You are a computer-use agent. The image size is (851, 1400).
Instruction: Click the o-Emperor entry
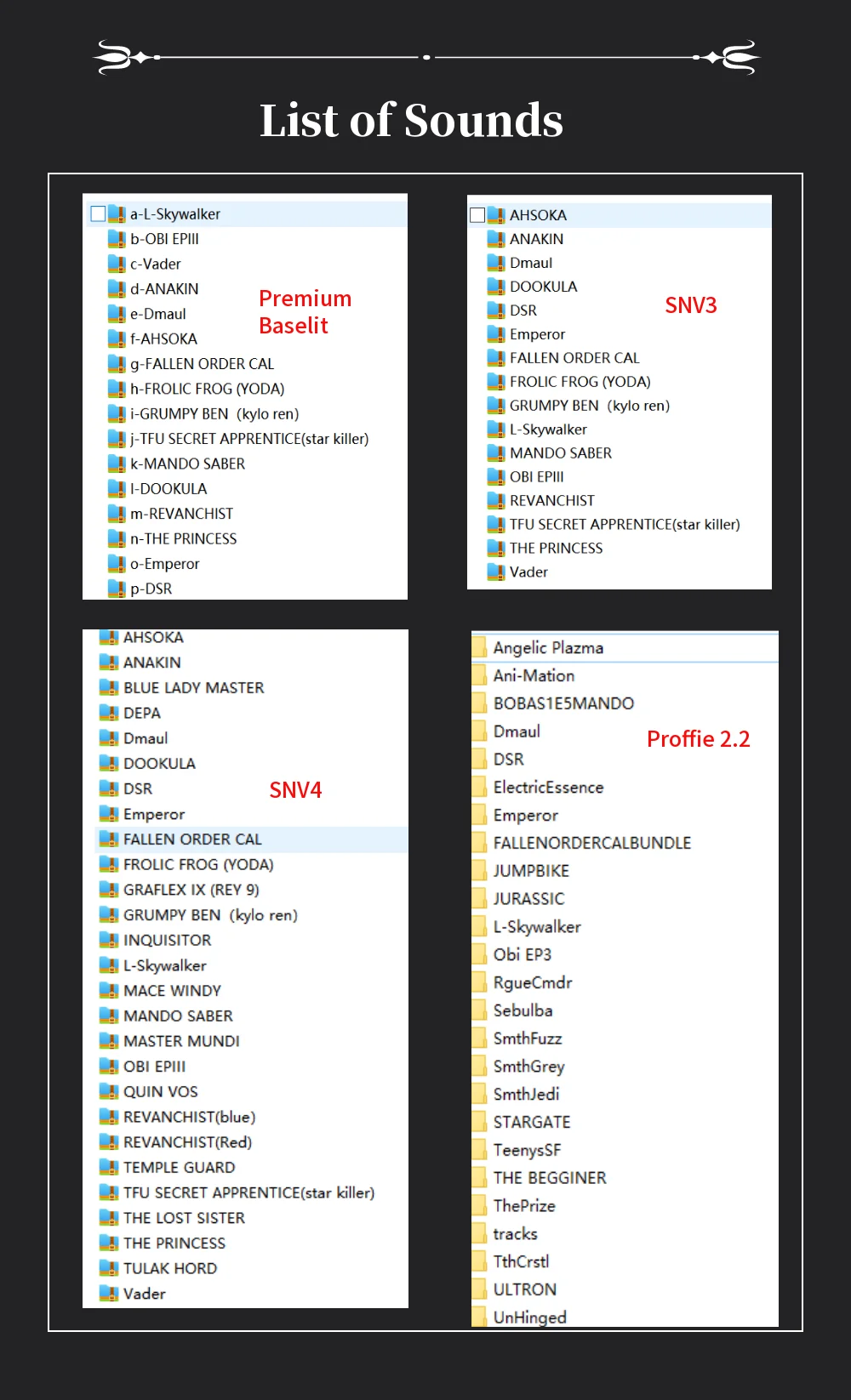(164, 564)
